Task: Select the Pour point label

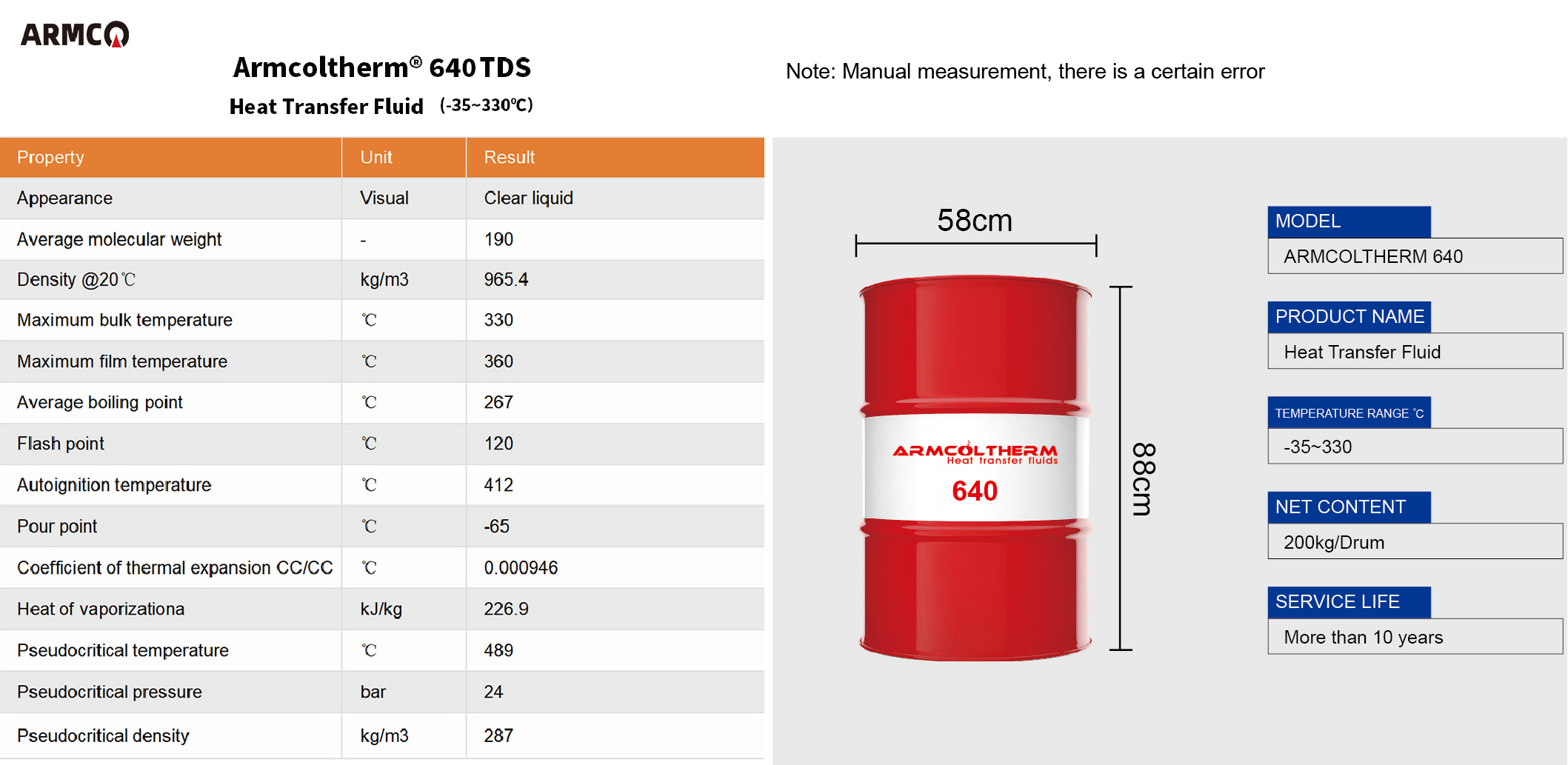Action: coord(57,527)
